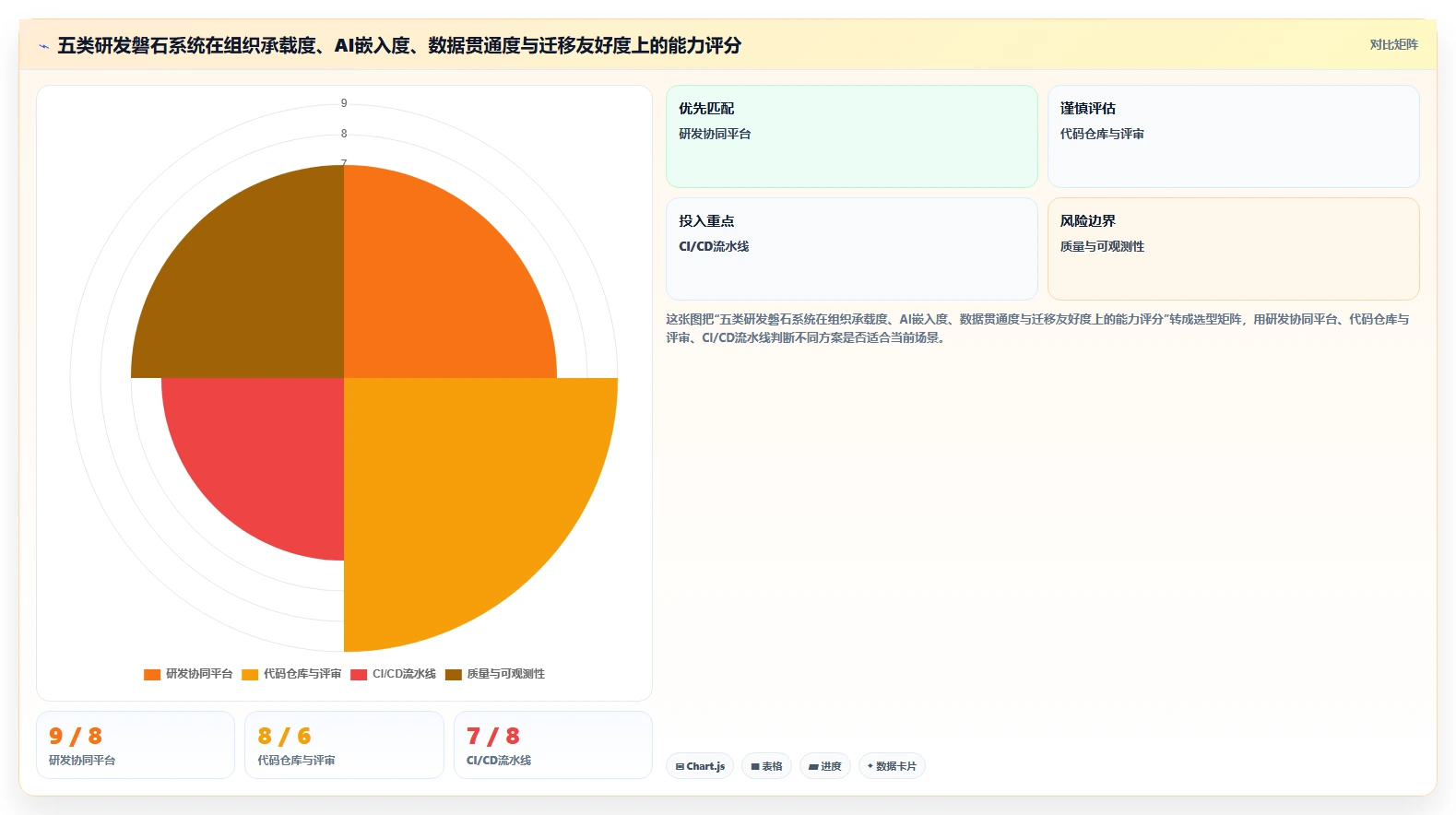Click the 质量与可观测性 legend label
This screenshot has width=1456, height=815.
[505, 674]
